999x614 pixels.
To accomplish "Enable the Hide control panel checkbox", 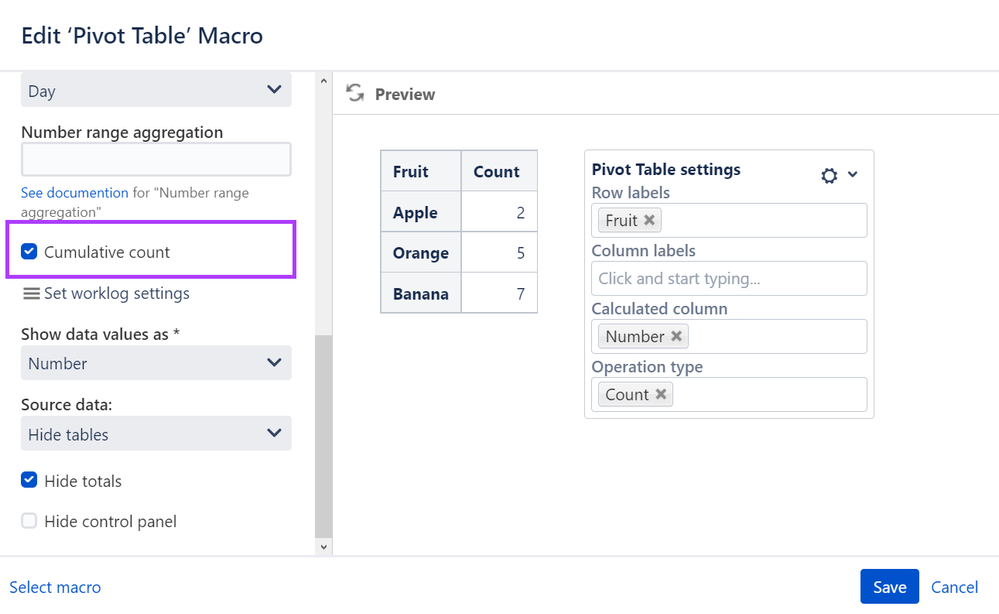I will click(30, 521).
